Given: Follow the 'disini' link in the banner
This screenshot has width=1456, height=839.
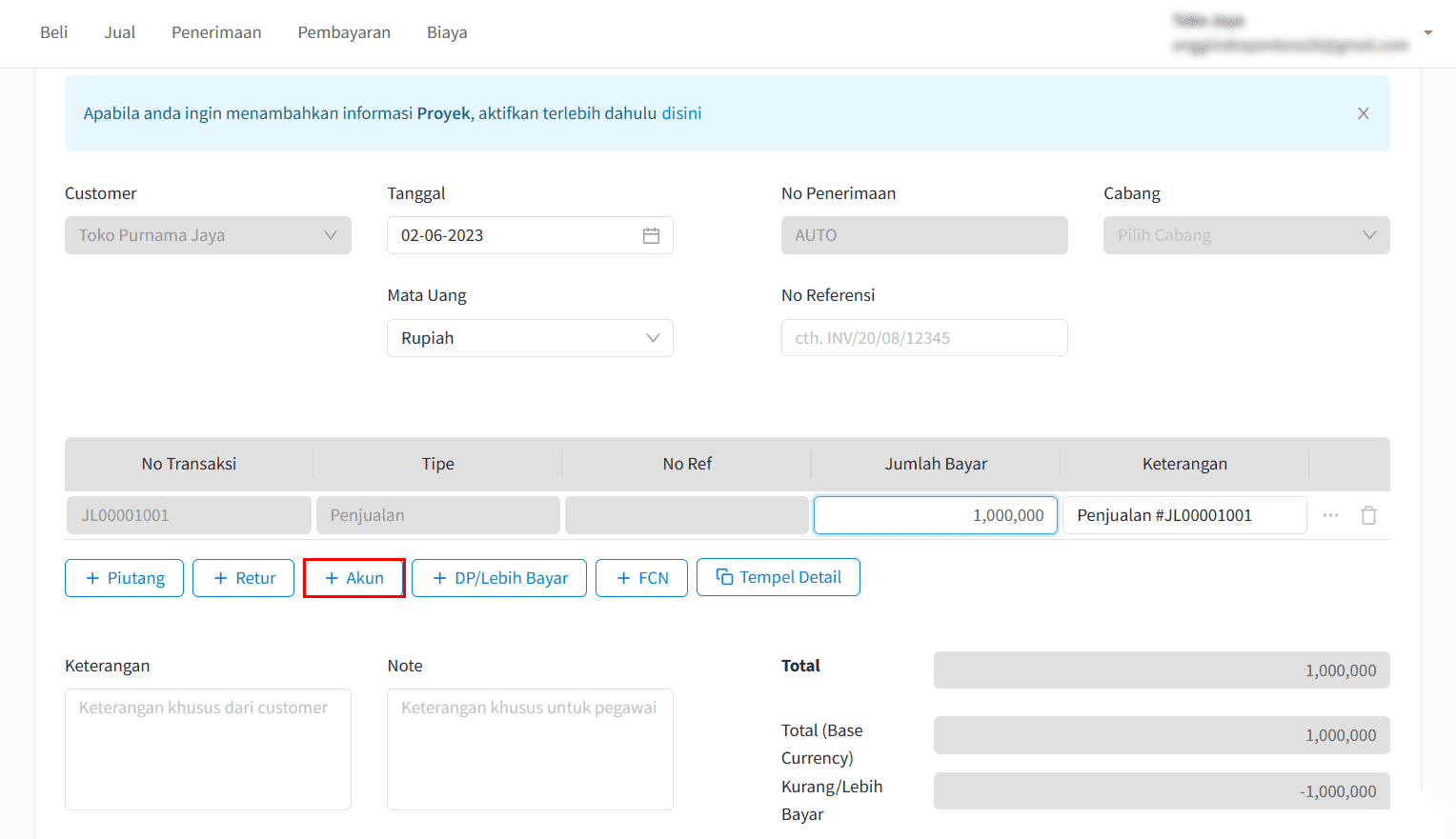Looking at the screenshot, I should [x=681, y=113].
